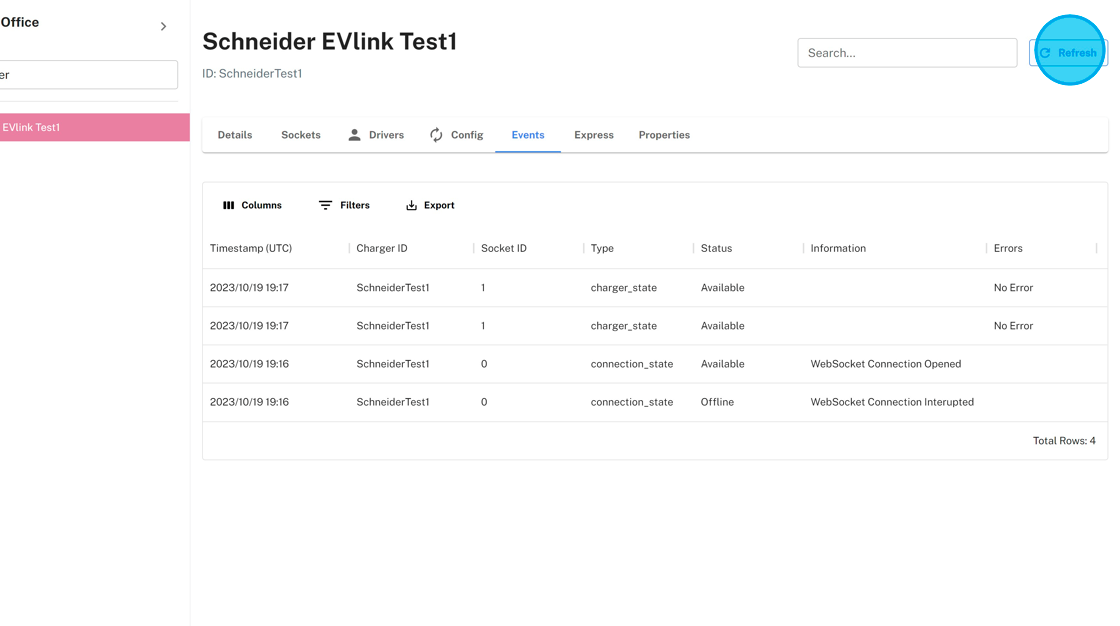Click the Columns icon in table toolbar
Screen dimensions: 1120x626
pyautogui.click(x=229, y=205)
